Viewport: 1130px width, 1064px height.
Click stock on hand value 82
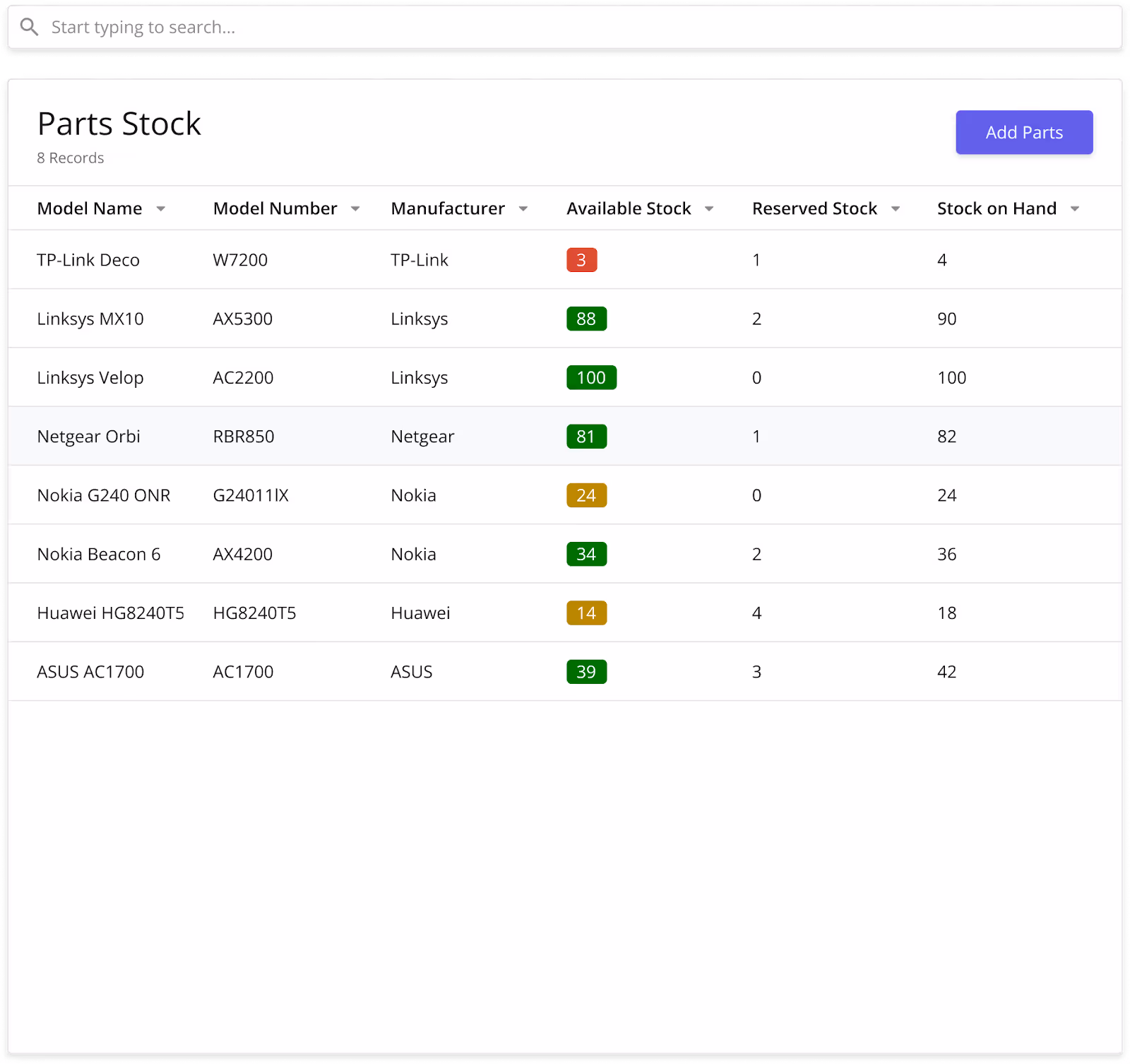click(x=946, y=437)
